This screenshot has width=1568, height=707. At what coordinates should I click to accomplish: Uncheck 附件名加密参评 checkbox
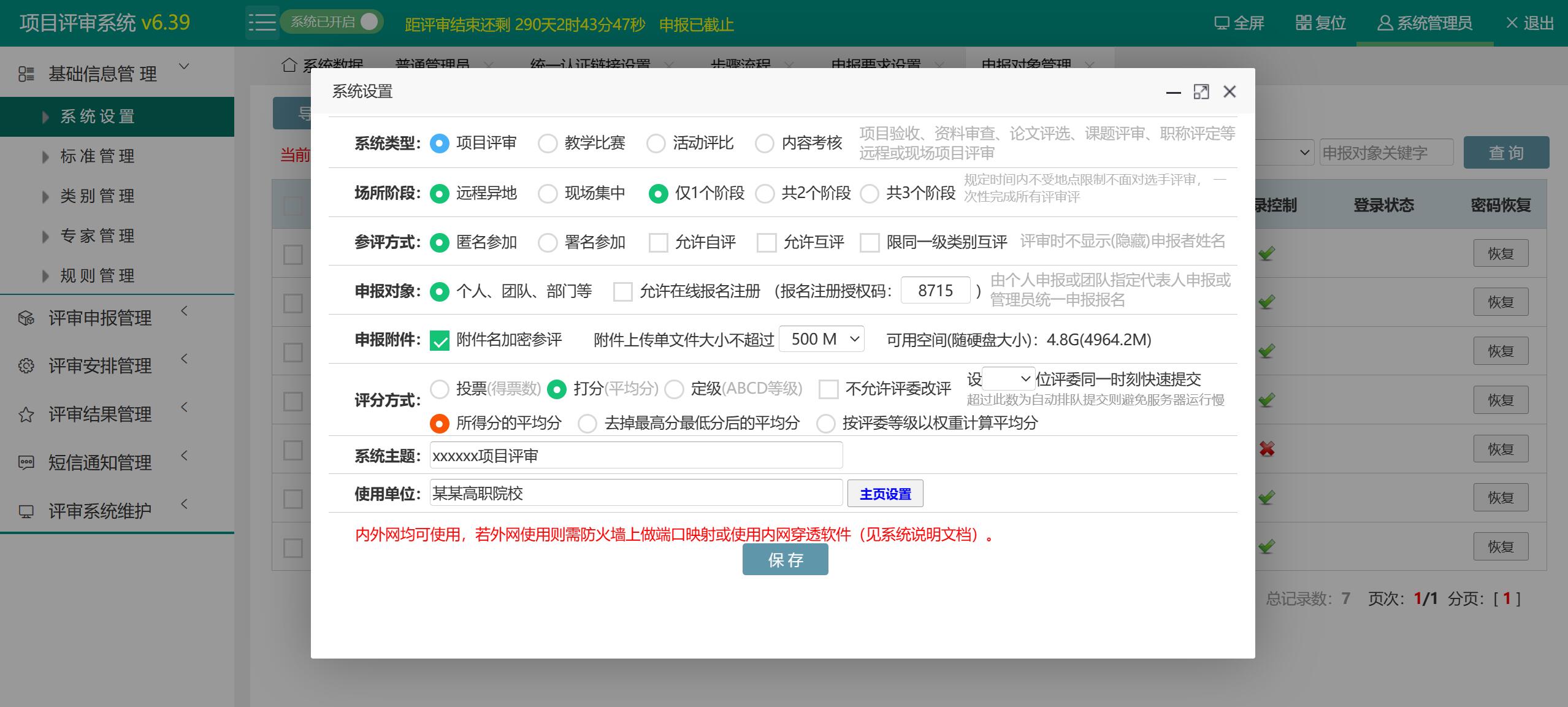click(440, 340)
